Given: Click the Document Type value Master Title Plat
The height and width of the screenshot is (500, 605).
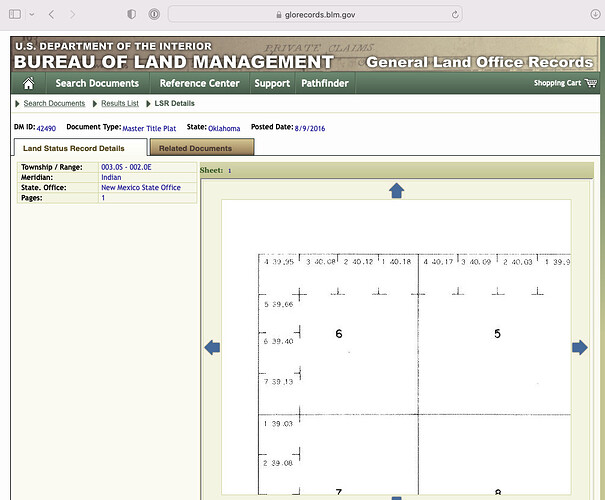Looking at the screenshot, I should pyautogui.click(x=149, y=128).
